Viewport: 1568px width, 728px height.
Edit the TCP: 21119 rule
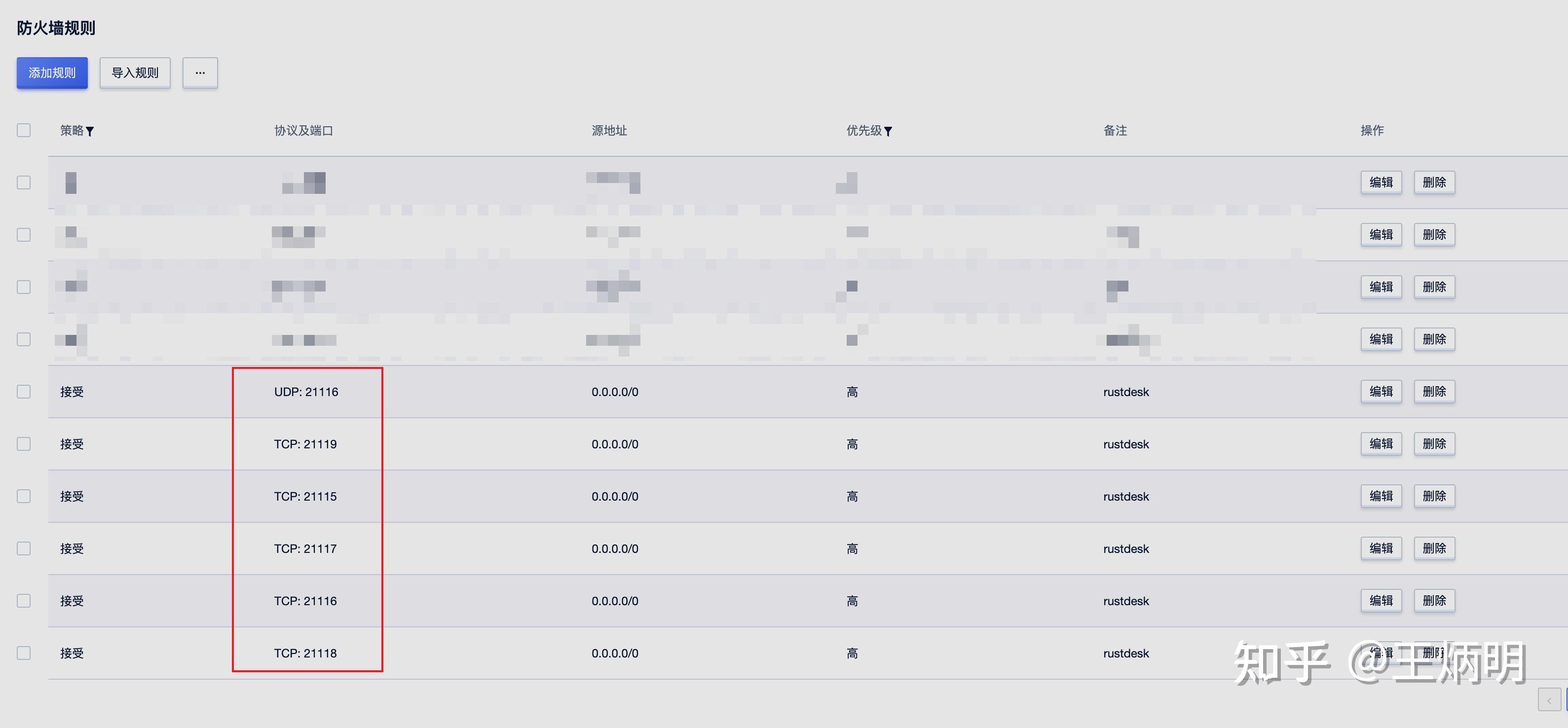click(x=1381, y=444)
